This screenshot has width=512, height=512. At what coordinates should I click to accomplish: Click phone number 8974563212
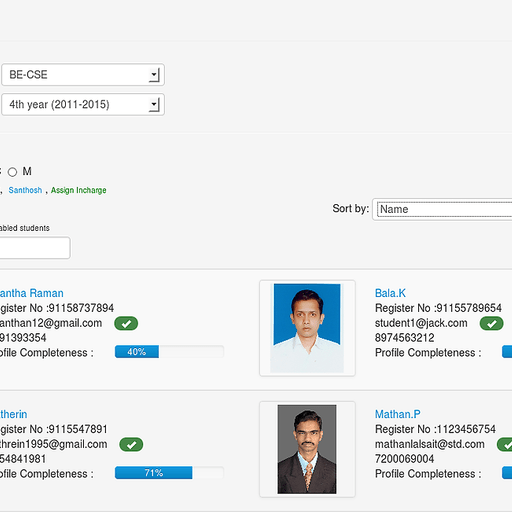pyautogui.click(x=405, y=338)
